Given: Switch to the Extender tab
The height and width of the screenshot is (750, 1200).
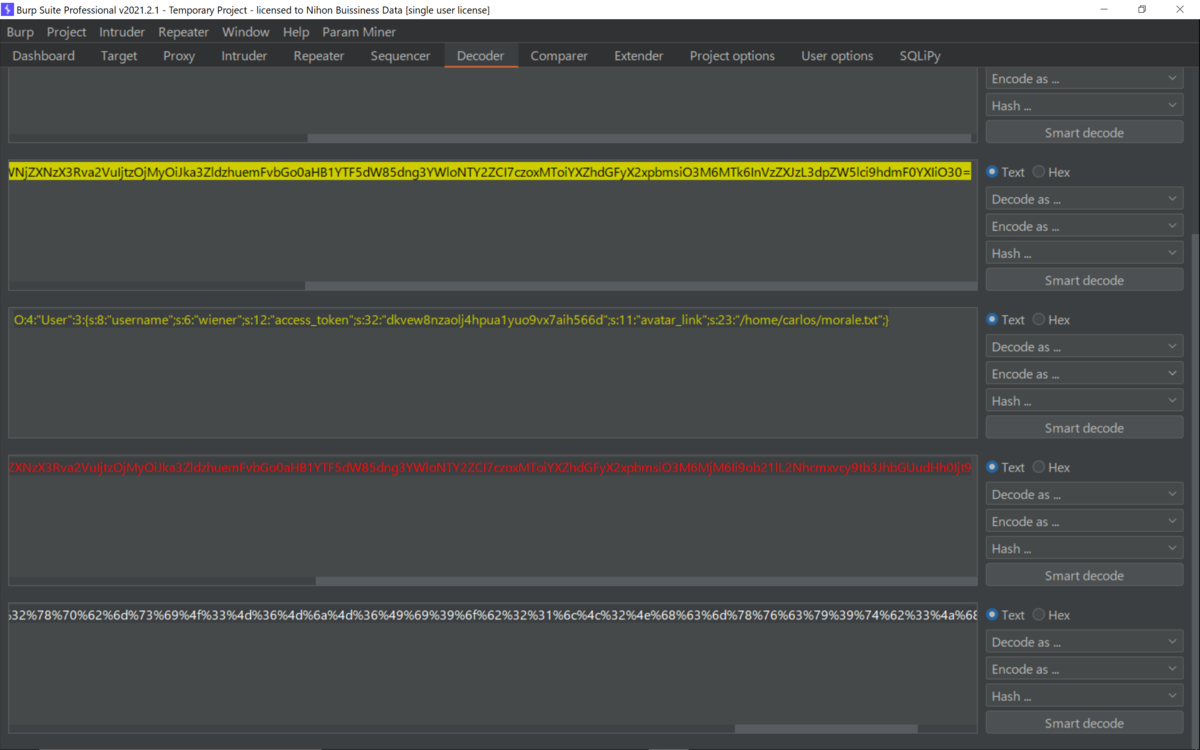Looking at the screenshot, I should (639, 56).
